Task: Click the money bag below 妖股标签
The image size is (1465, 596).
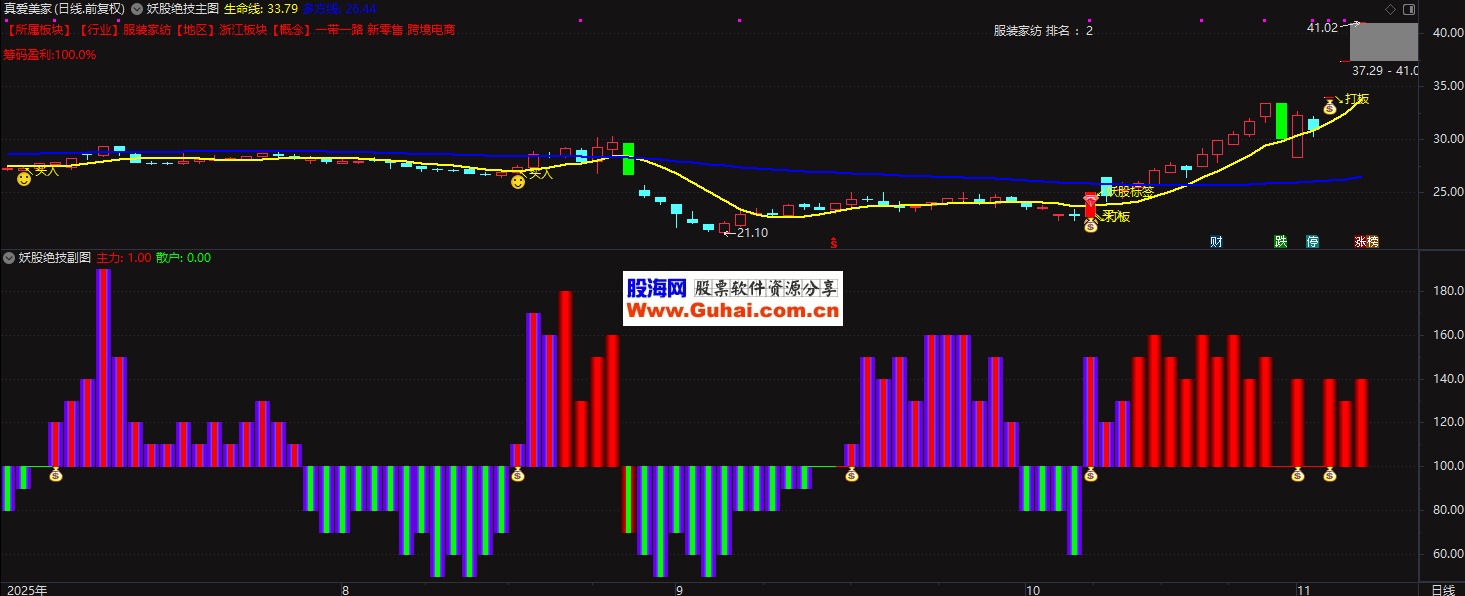Action: point(1091,226)
